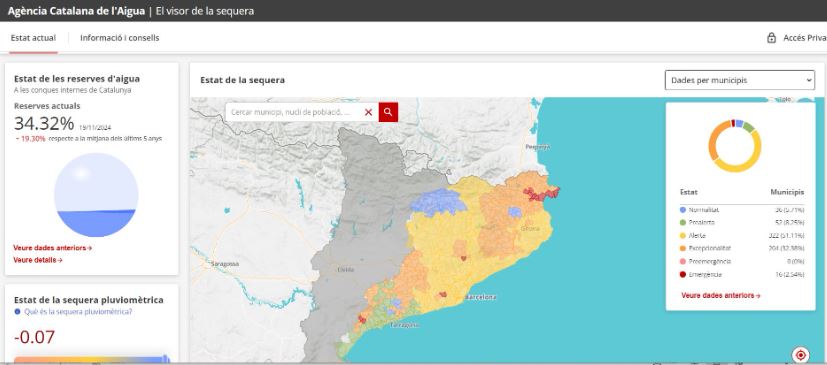Image resolution: width=827 pixels, height=365 pixels.
Task: Open the Accés Privat link
Action: (x=805, y=38)
